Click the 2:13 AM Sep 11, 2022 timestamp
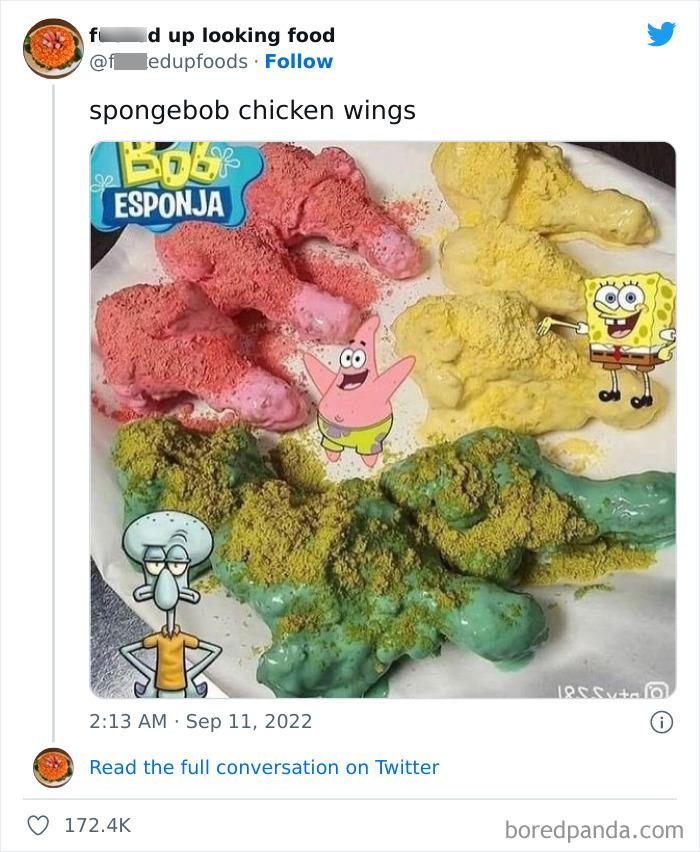 point(201,720)
